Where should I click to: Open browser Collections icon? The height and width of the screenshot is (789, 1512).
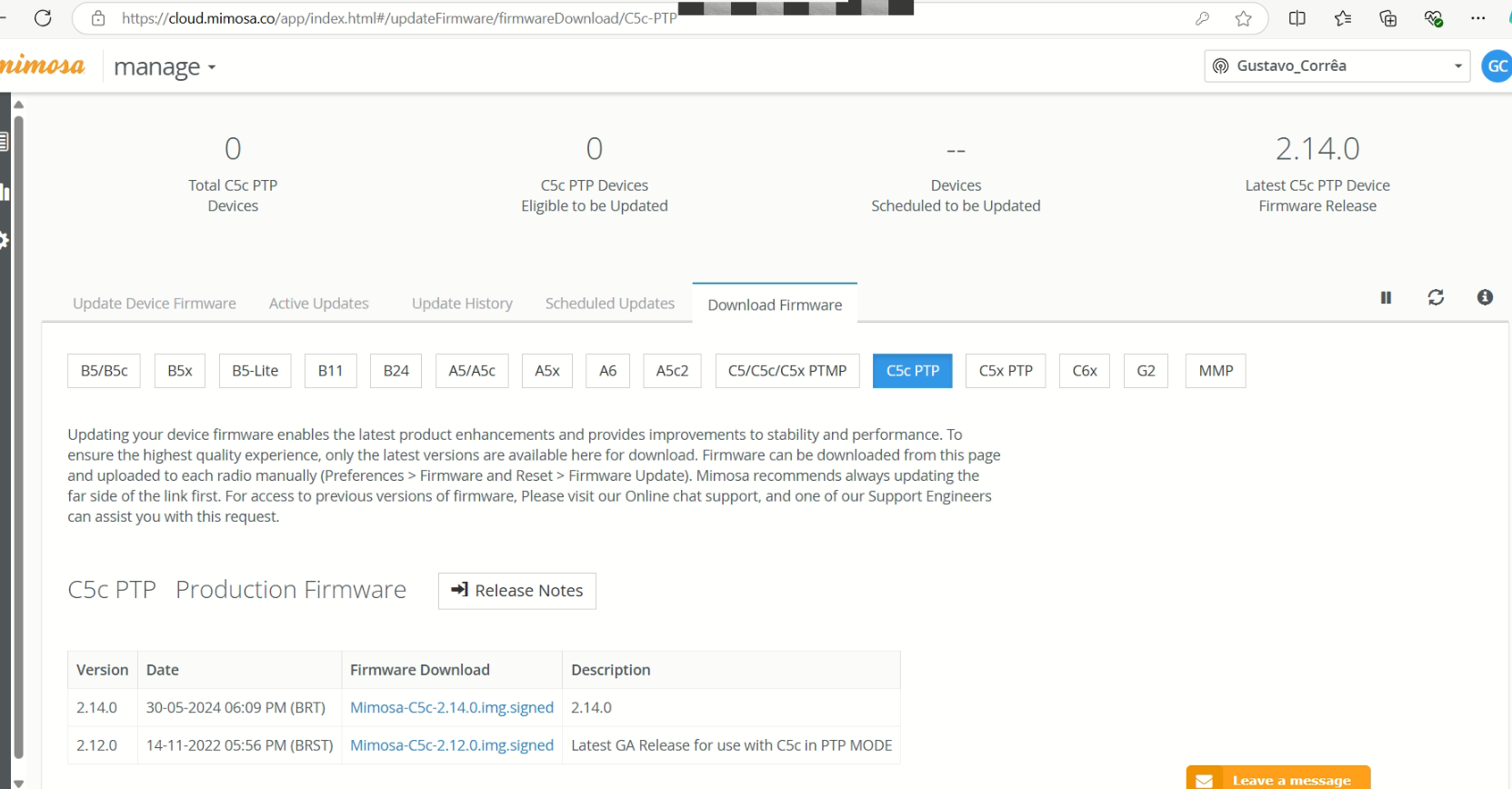[x=1388, y=18]
